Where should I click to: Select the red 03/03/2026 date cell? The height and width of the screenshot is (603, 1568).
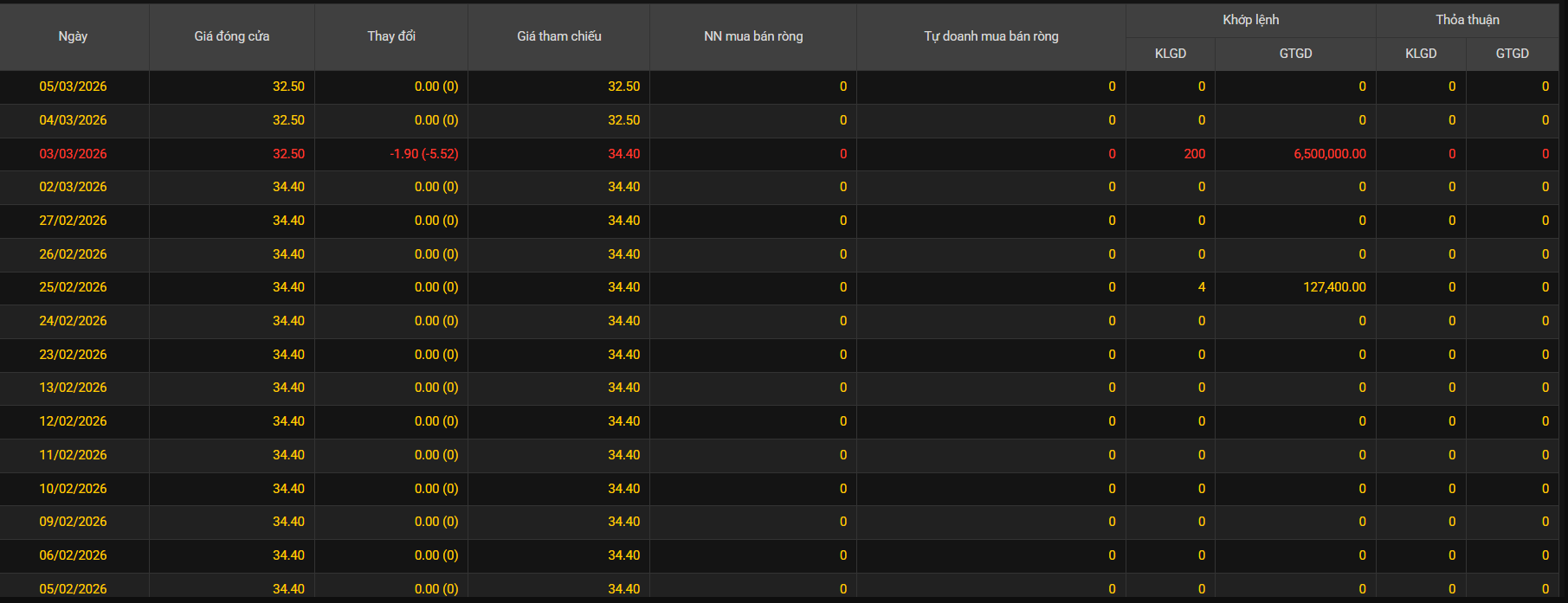pos(74,154)
